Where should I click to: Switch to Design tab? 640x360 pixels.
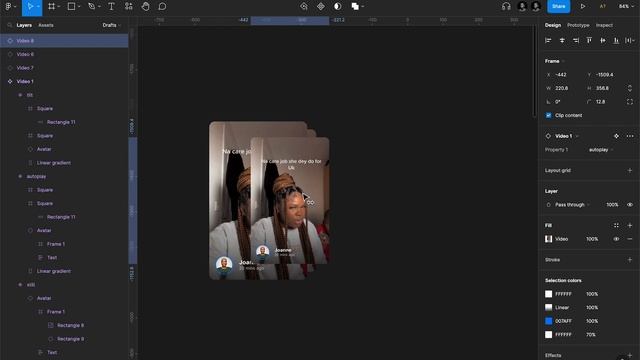553,25
